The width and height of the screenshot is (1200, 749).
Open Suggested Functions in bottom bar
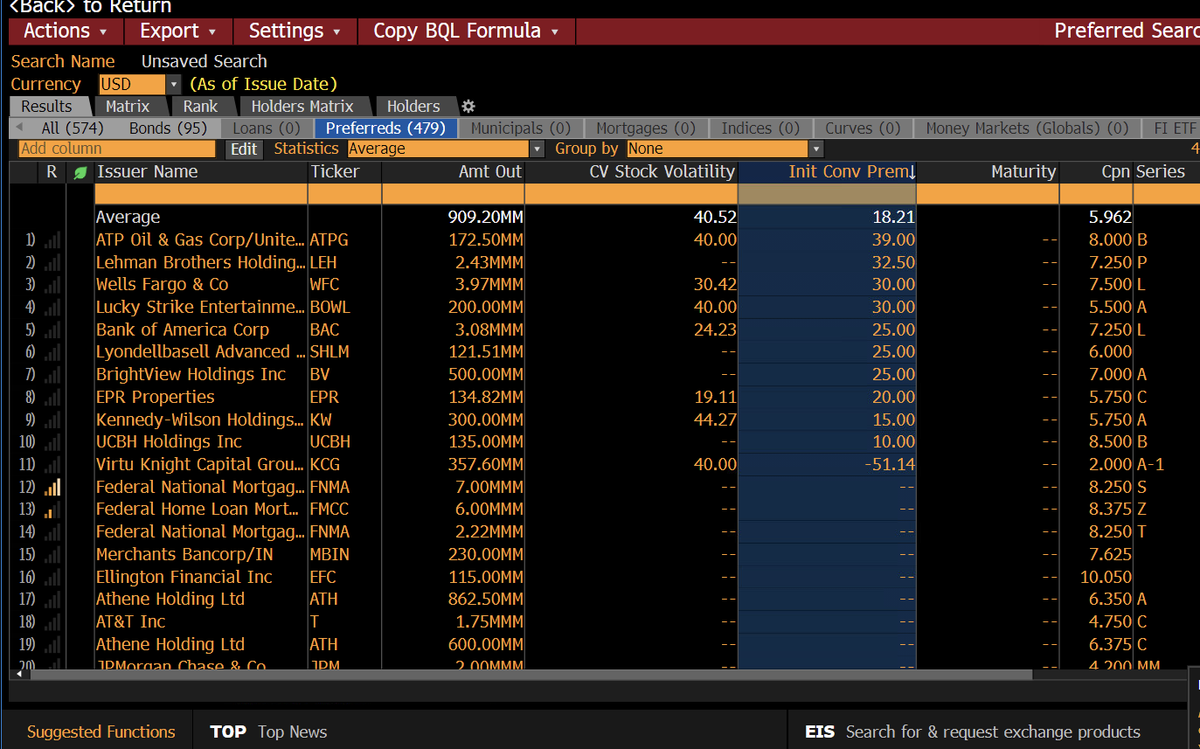pos(101,732)
